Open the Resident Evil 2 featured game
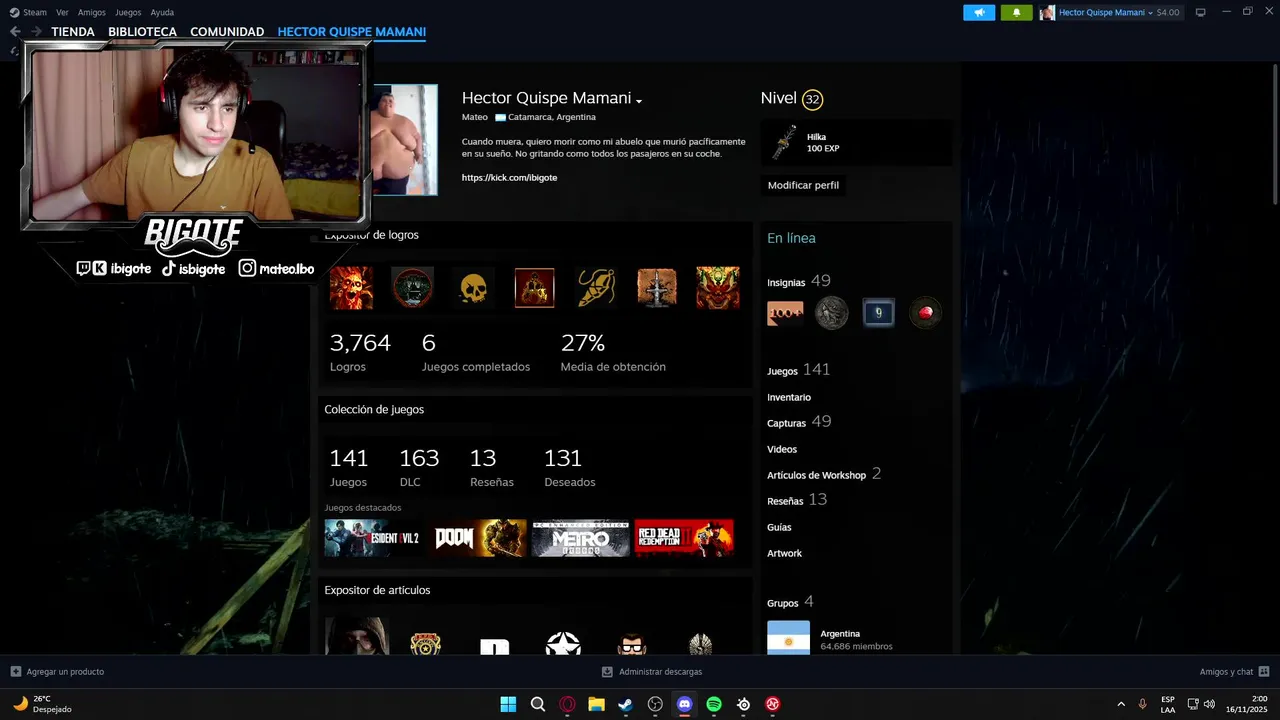1280x720 pixels. pos(372,538)
